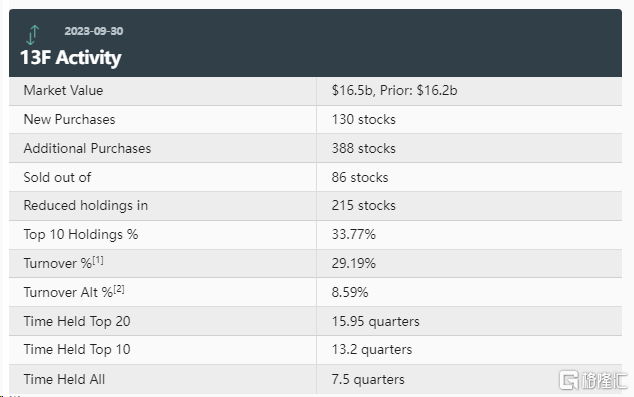Click the 2023-09-30 date label
Viewport: 634px width, 397px height.
(94, 31)
